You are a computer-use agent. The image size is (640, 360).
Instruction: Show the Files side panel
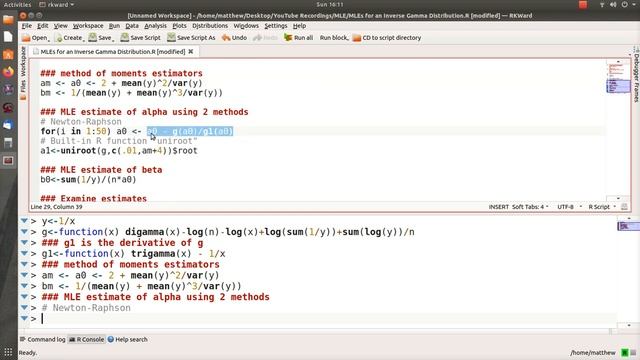click(23, 89)
